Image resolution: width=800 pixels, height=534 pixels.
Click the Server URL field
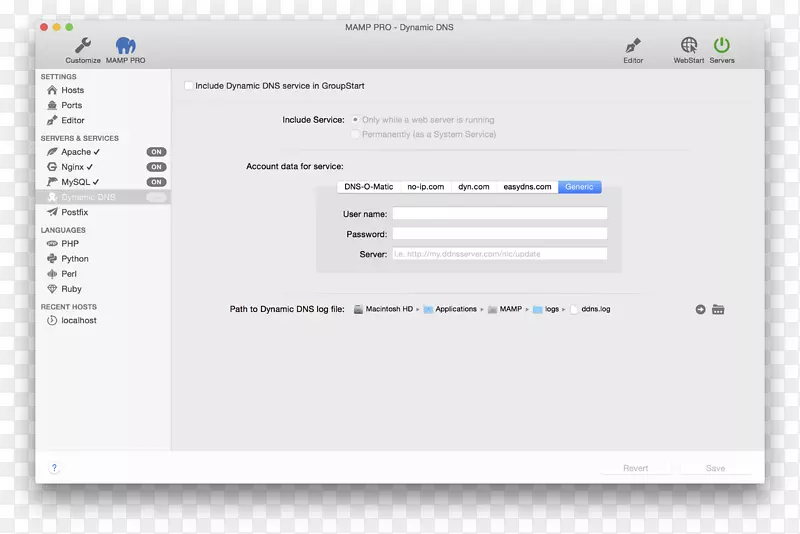tap(499, 253)
